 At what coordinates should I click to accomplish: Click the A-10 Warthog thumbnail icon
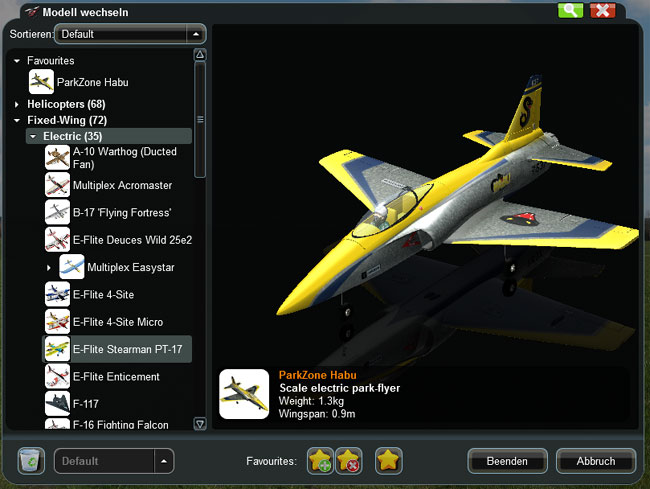(x=57, y=157)
